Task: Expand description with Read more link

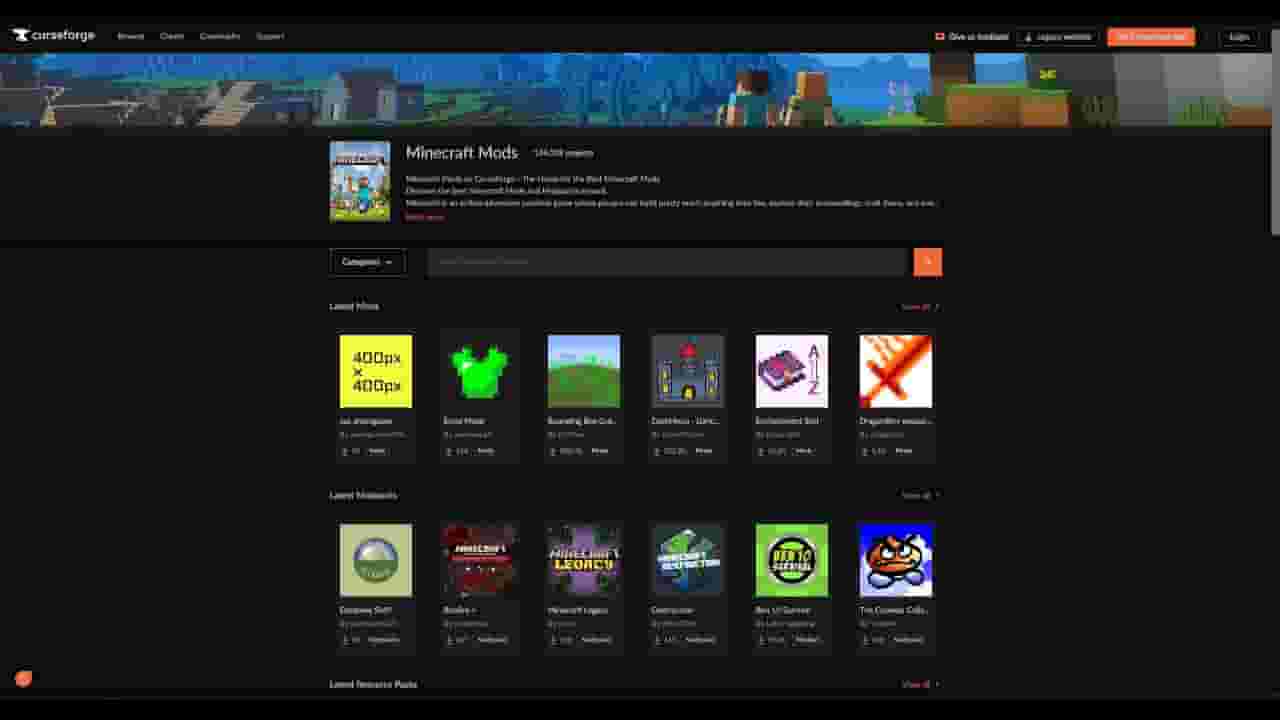Action: (424, 216)
